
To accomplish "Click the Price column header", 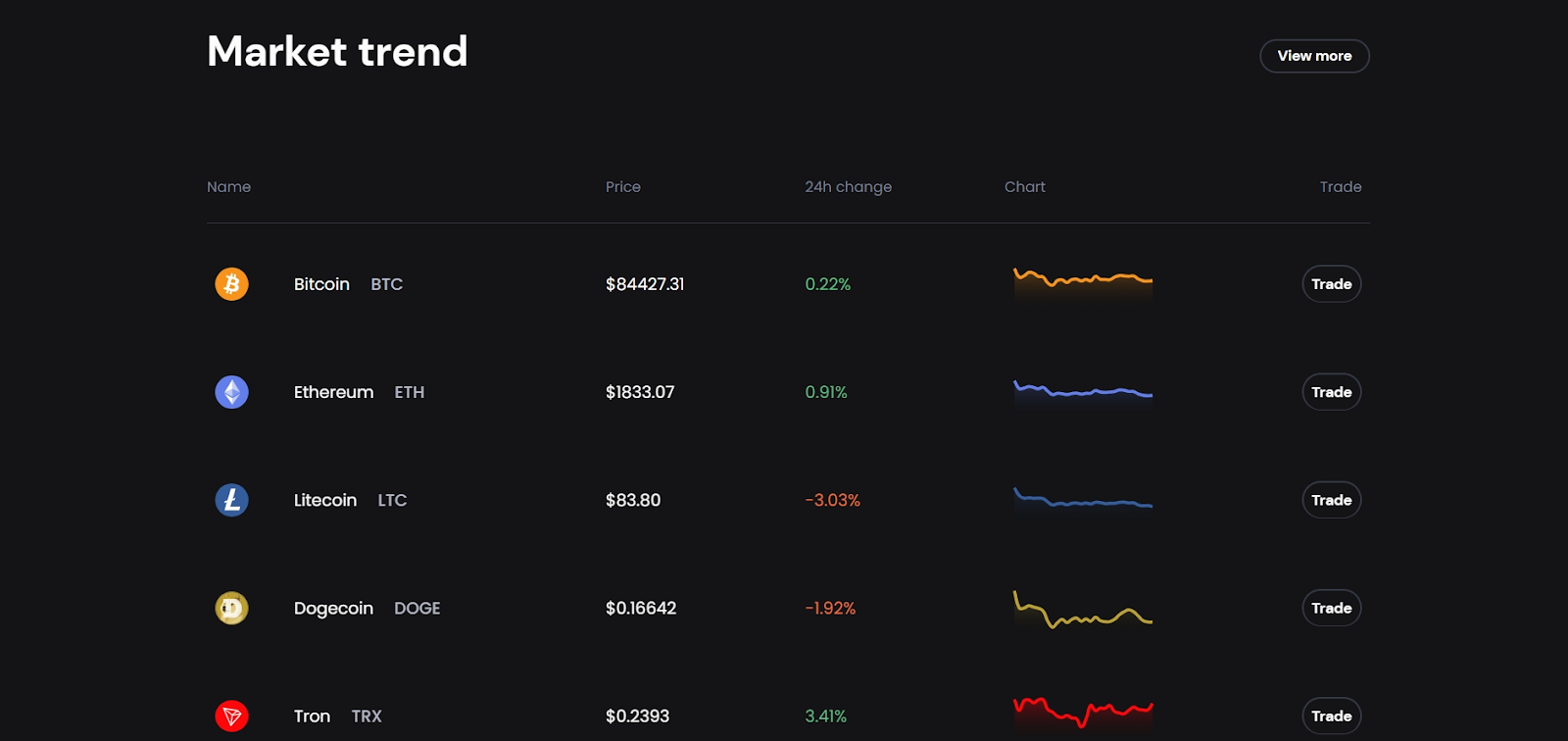I will (623, 186).
